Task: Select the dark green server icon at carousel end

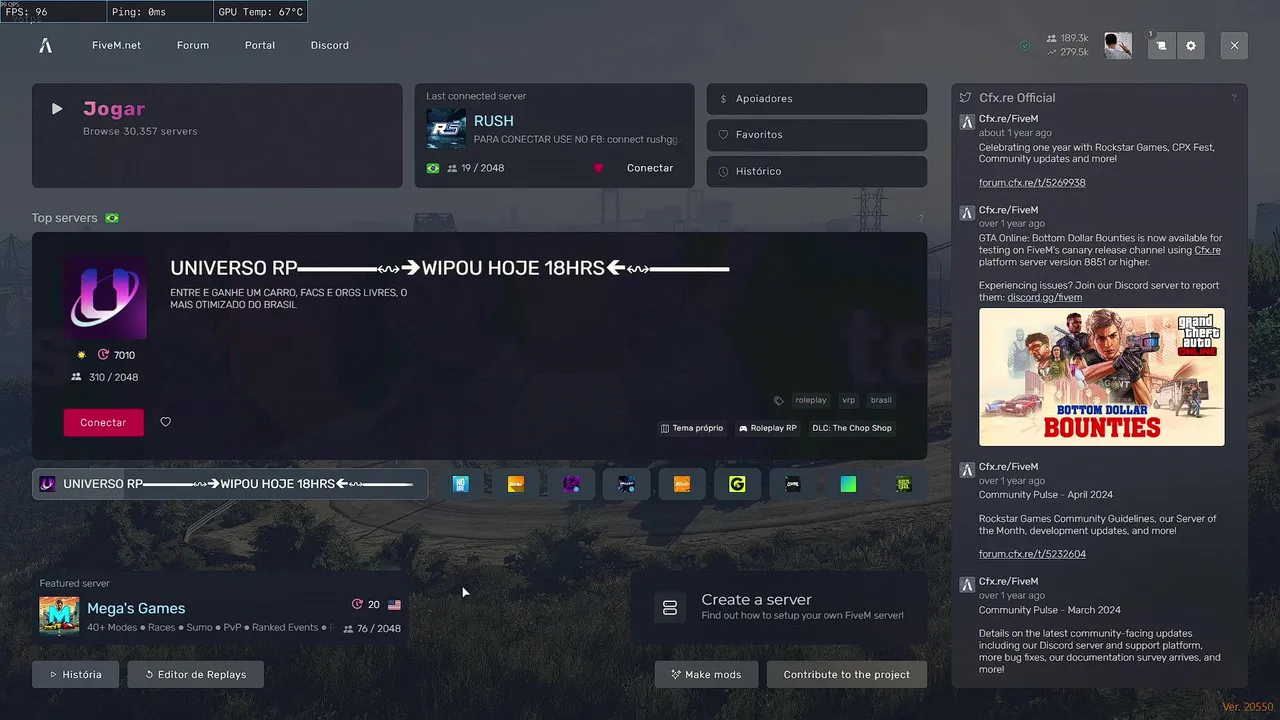Action: click(x=903, y=484)
